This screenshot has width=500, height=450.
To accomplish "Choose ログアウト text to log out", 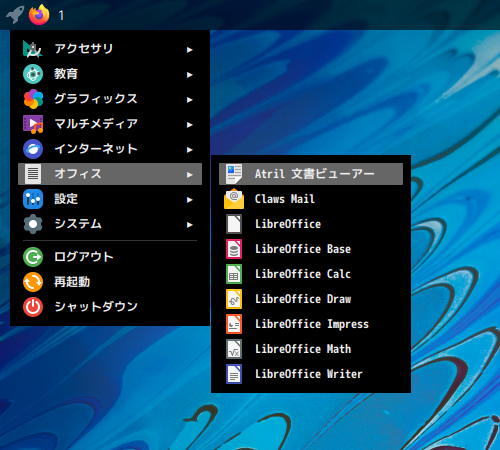I will coord(84,257).
